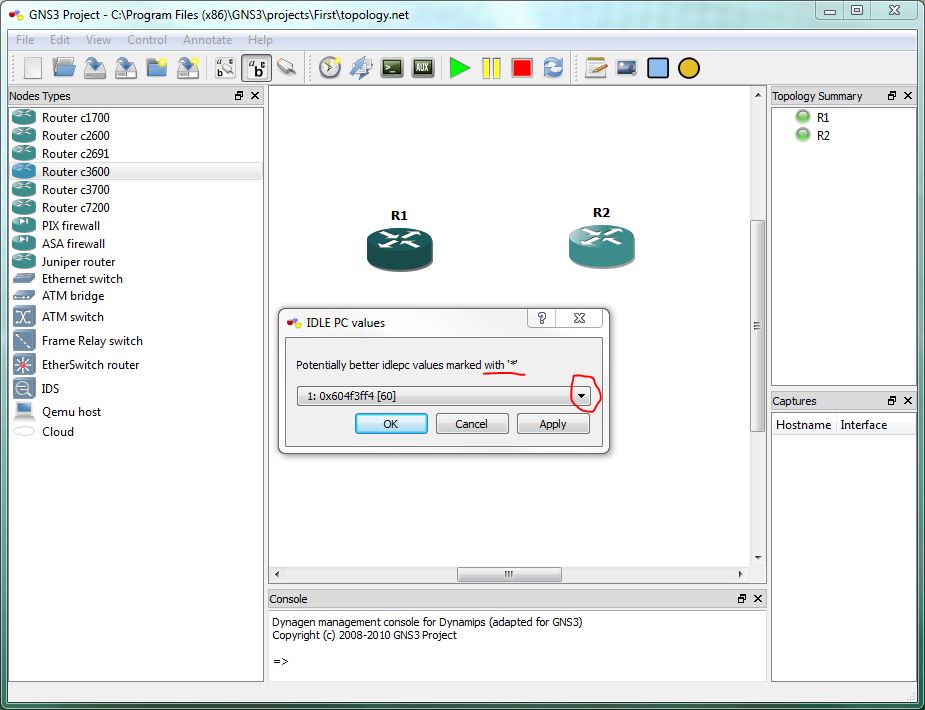Open the Snapshot clock icon
The image size is (925, 710).
(330, 68)
